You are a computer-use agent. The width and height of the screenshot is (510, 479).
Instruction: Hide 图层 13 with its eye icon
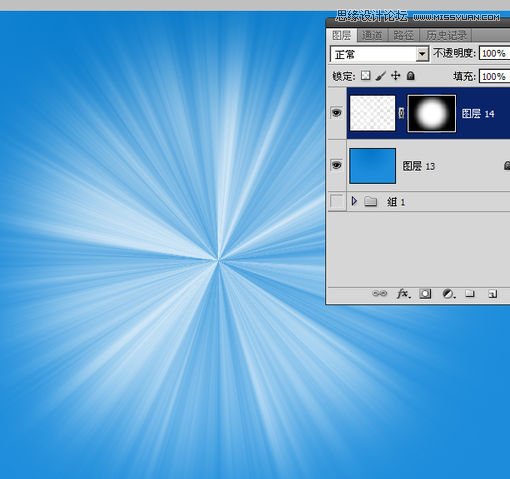click(x=336, y=165)
